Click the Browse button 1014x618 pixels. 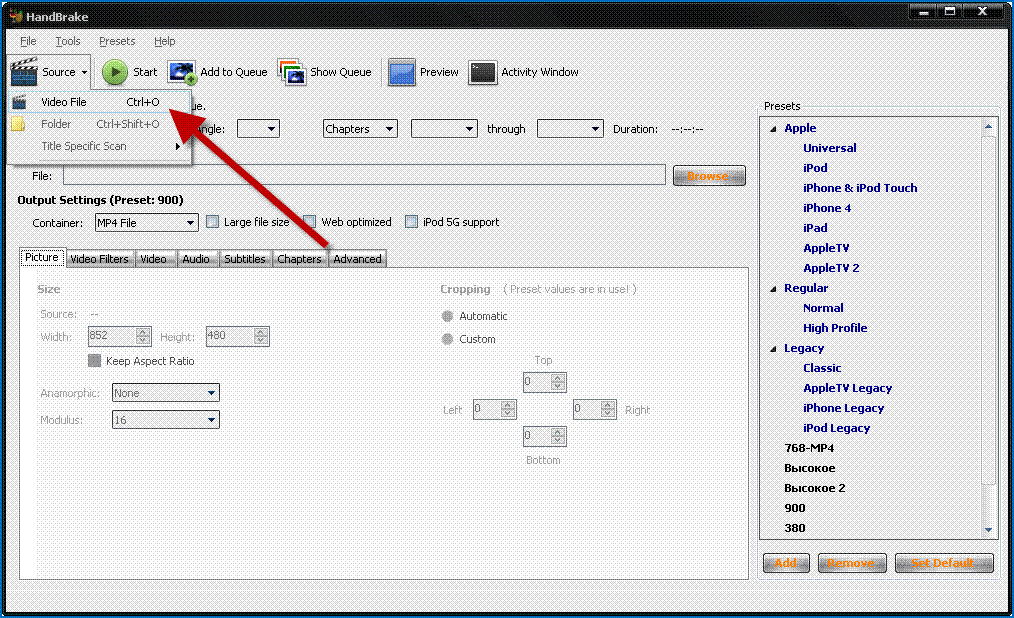coord(709,176)
